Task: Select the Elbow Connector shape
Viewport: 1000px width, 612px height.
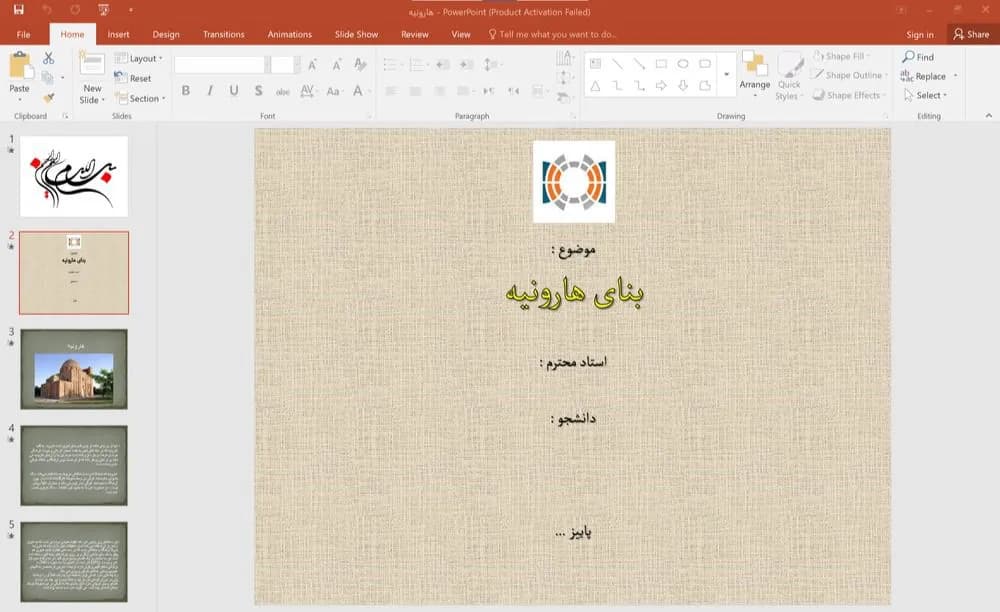Action: pos(617,85)
